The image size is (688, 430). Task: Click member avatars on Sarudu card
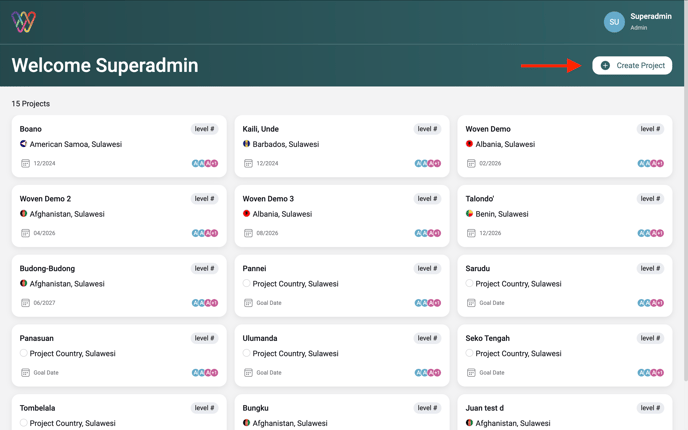click(651, 303)
